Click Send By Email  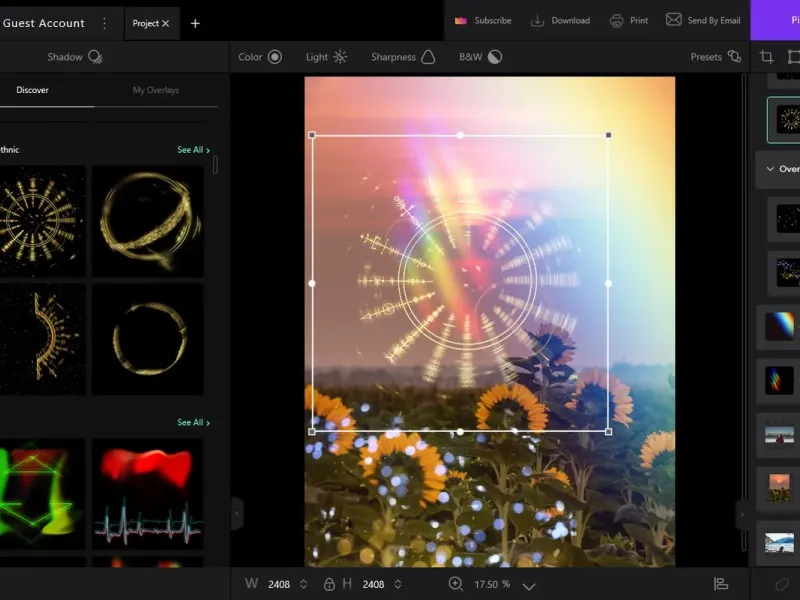pos(703,20)
